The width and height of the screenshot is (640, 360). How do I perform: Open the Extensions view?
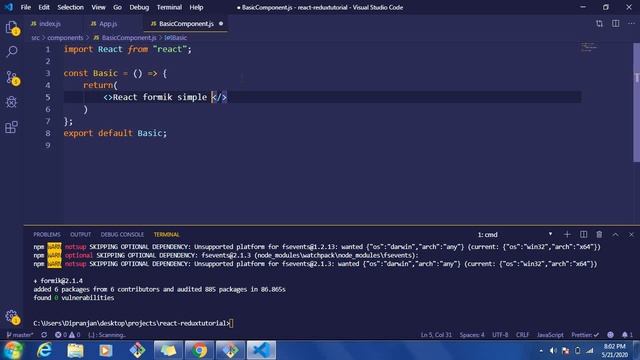(12, 127)
